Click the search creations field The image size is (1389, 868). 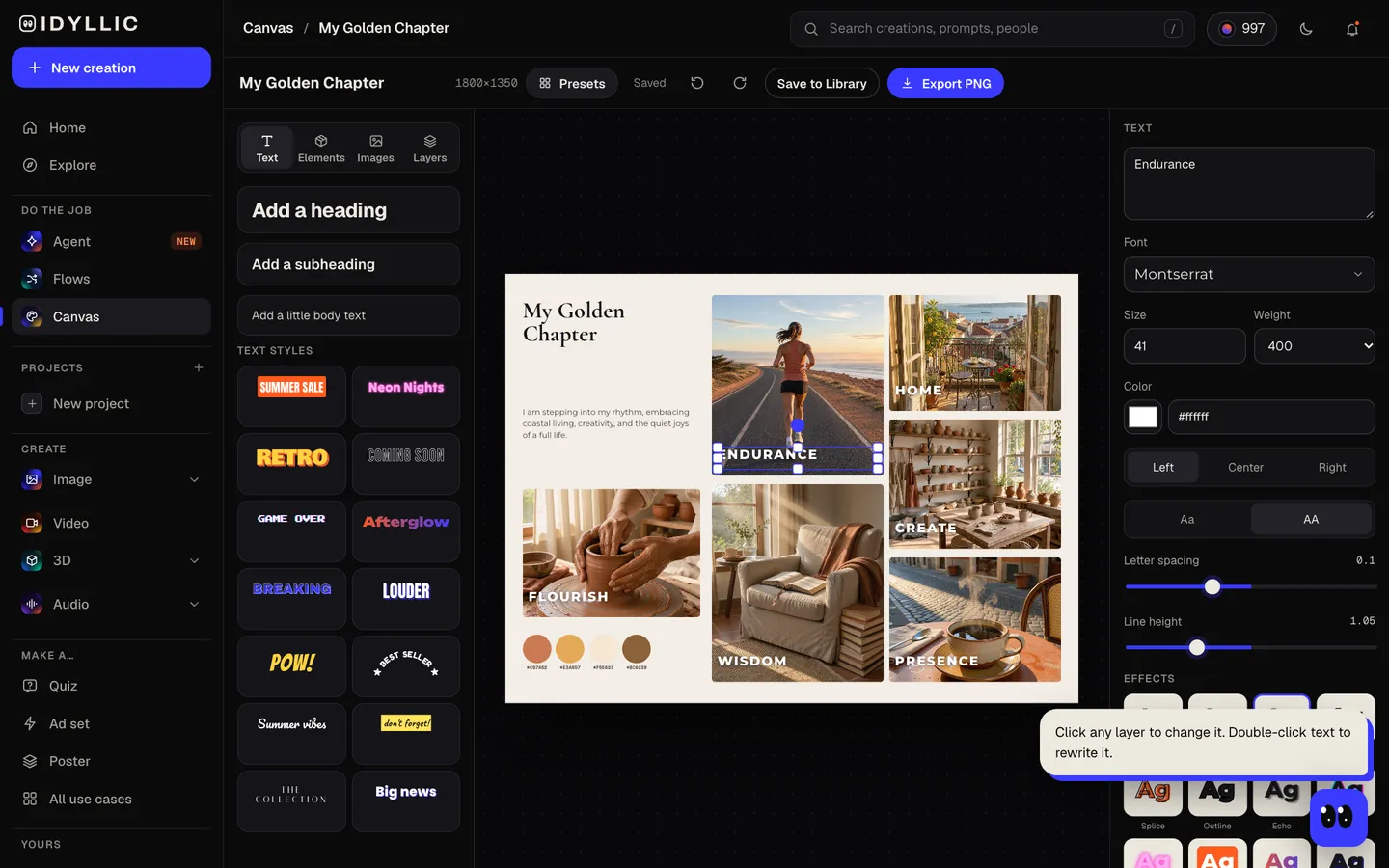click(x=992, y=29)
